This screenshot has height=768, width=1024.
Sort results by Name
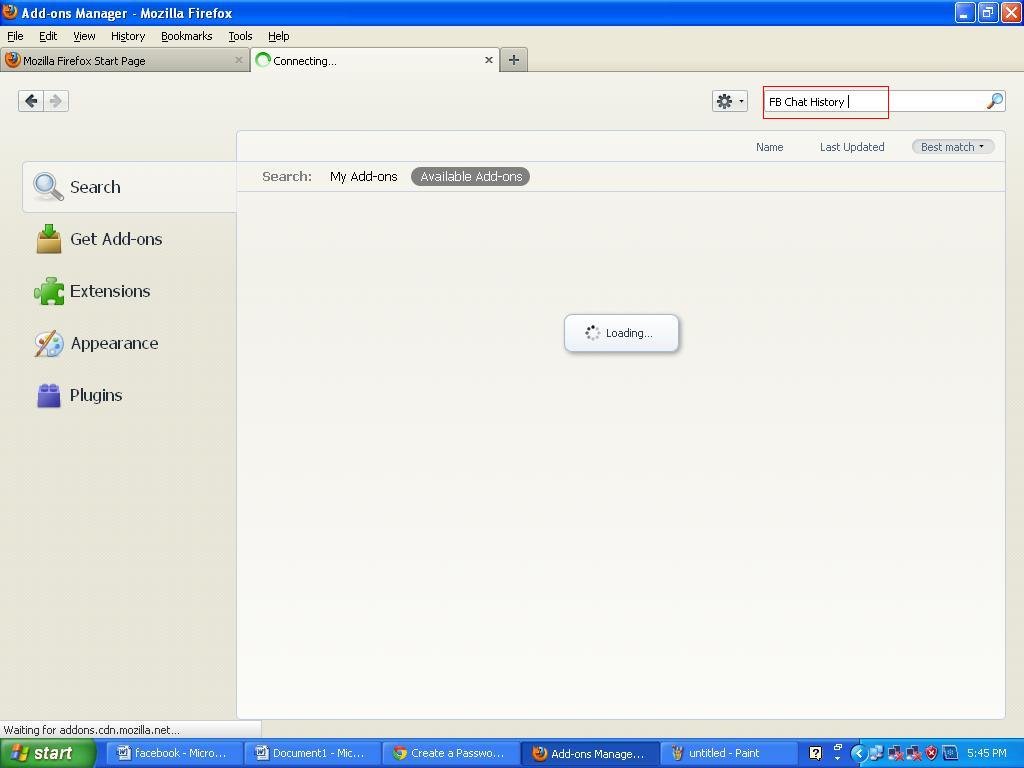(769, 147)
